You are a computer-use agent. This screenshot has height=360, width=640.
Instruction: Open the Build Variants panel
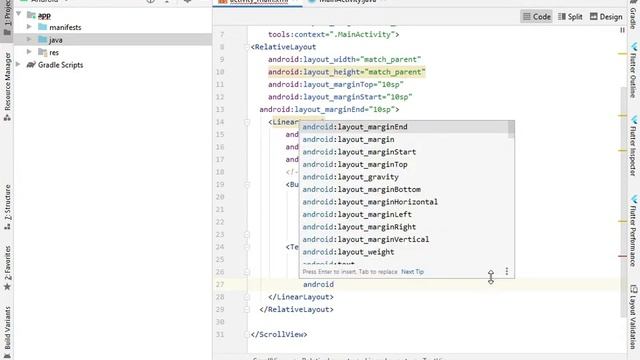(7, 333)
